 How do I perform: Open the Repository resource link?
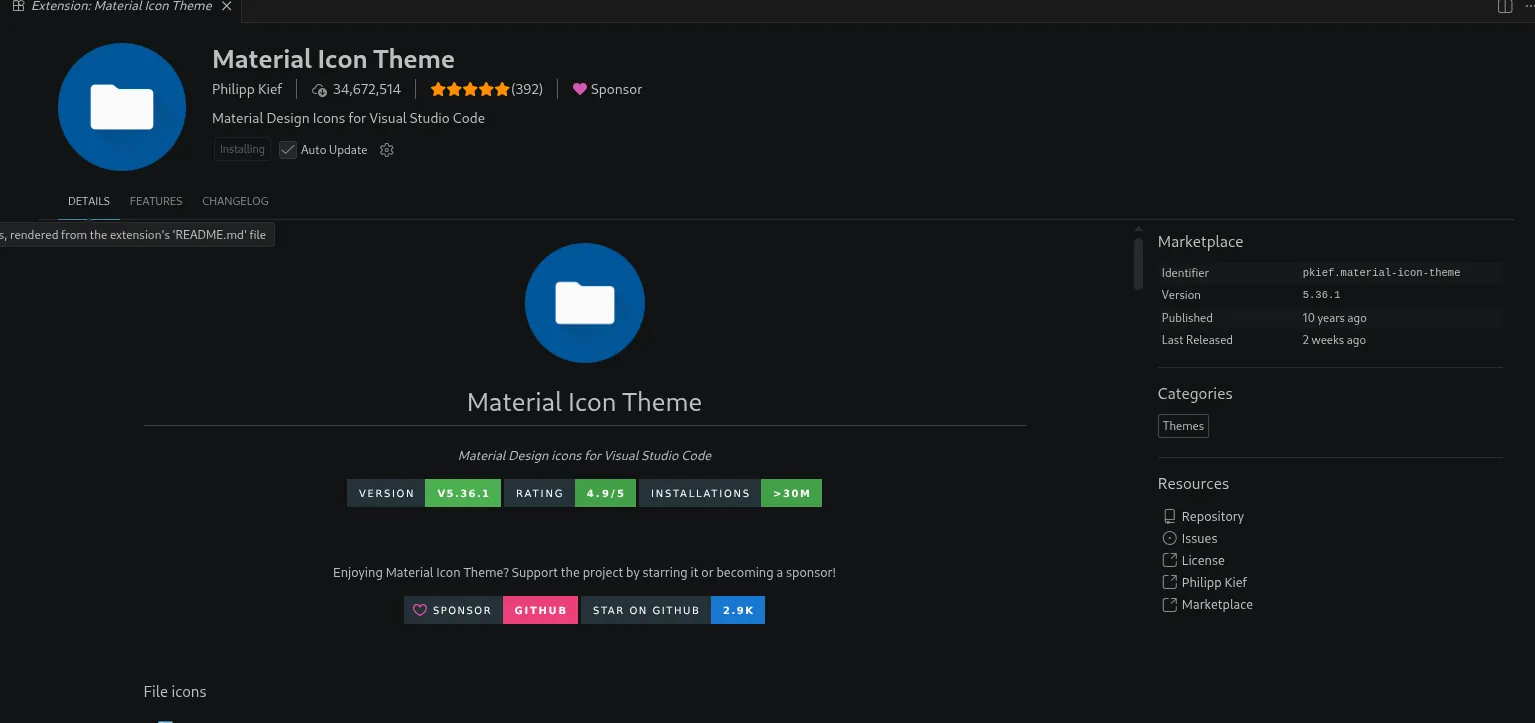click(x=1213, y=517)
